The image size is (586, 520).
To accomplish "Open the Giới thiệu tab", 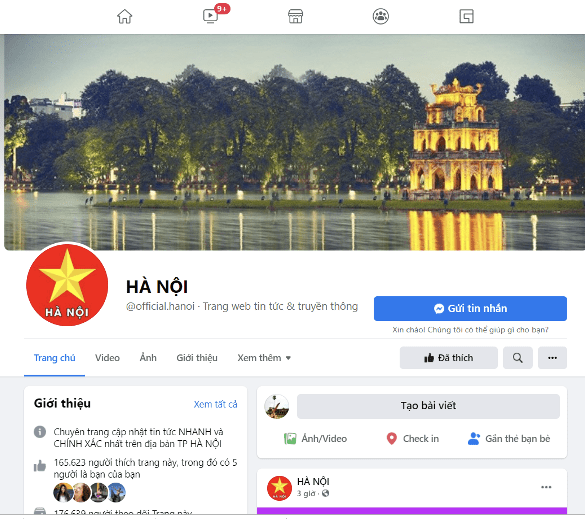I will (x=197, y=358).
